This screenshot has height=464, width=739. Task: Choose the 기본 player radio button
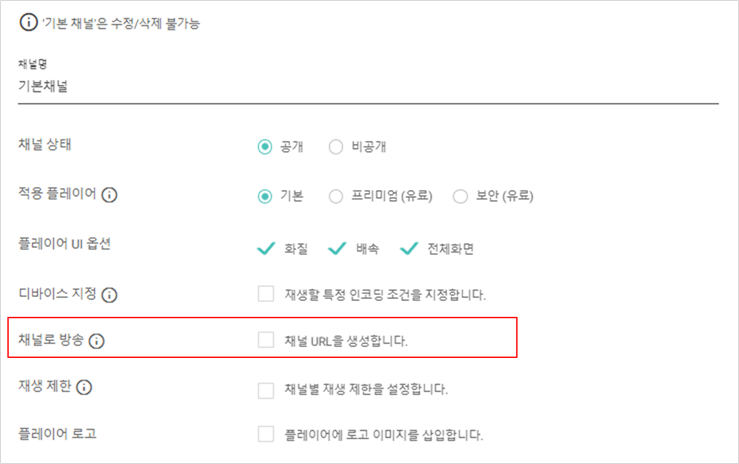[265, 196]
